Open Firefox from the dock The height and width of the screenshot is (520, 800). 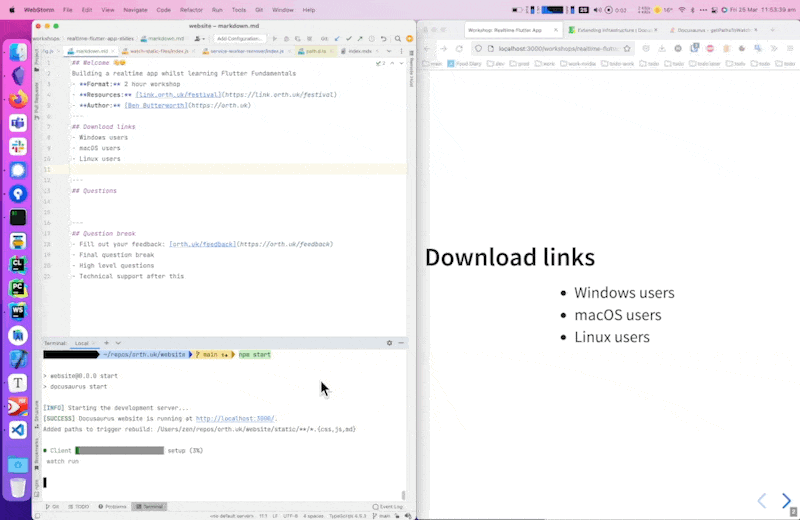[x=18, y=99]
